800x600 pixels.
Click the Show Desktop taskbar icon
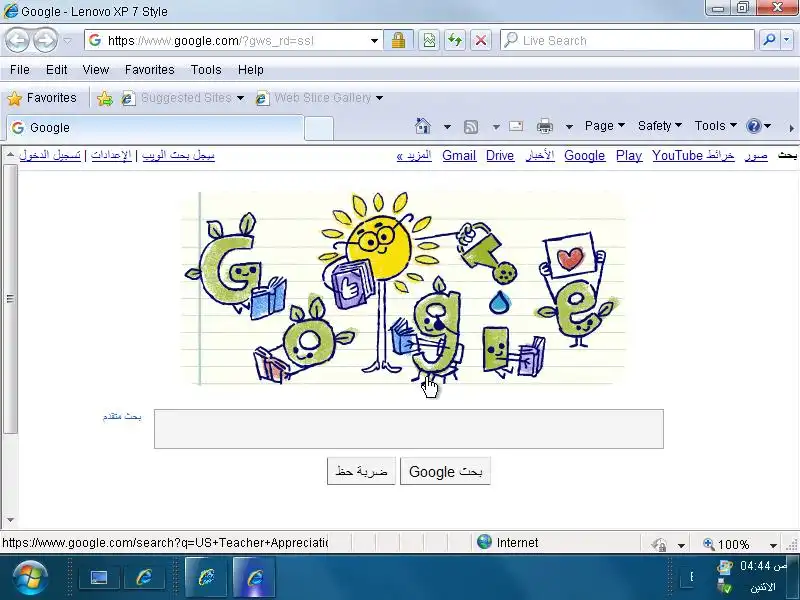coord(99,578)
